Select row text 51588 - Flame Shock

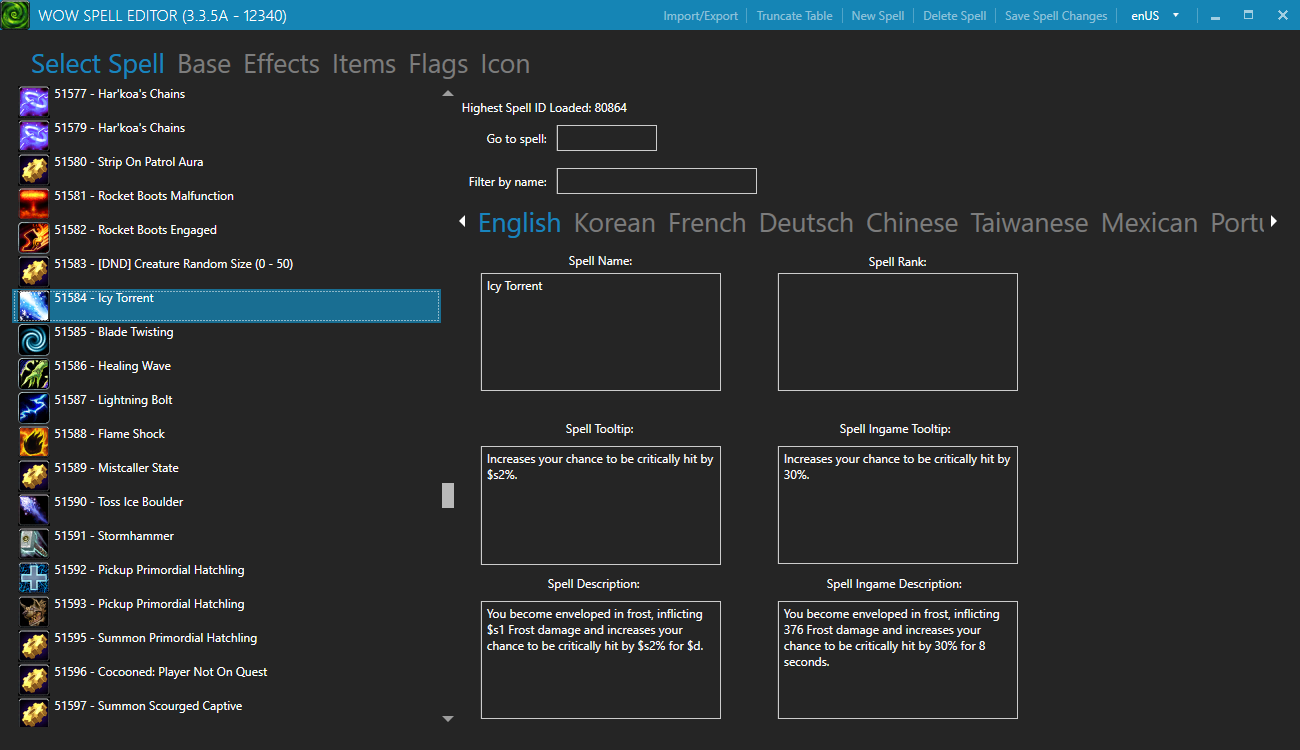pos(109,434)
